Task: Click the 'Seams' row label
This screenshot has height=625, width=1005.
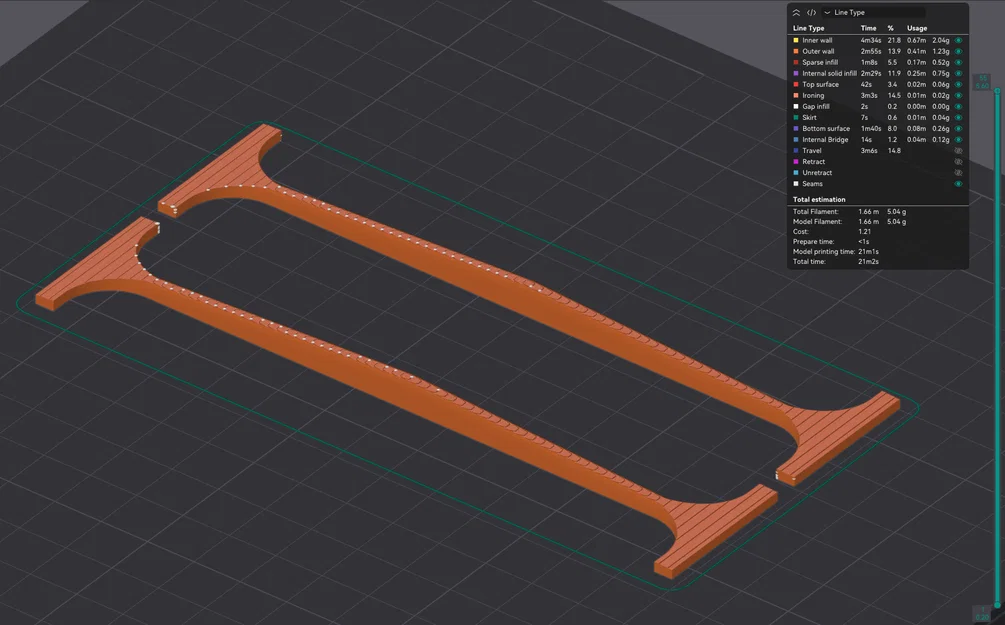Action: click(812, 184)
